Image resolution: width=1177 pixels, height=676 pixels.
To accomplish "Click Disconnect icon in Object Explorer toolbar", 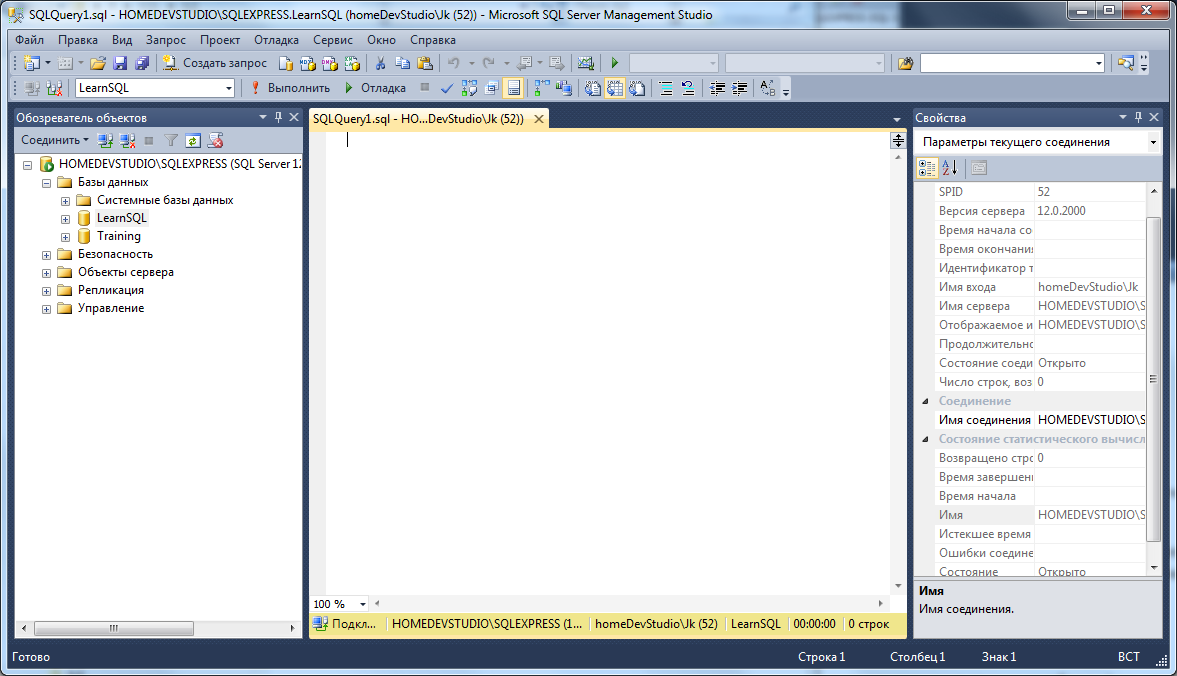I will (x=128, y=140).
